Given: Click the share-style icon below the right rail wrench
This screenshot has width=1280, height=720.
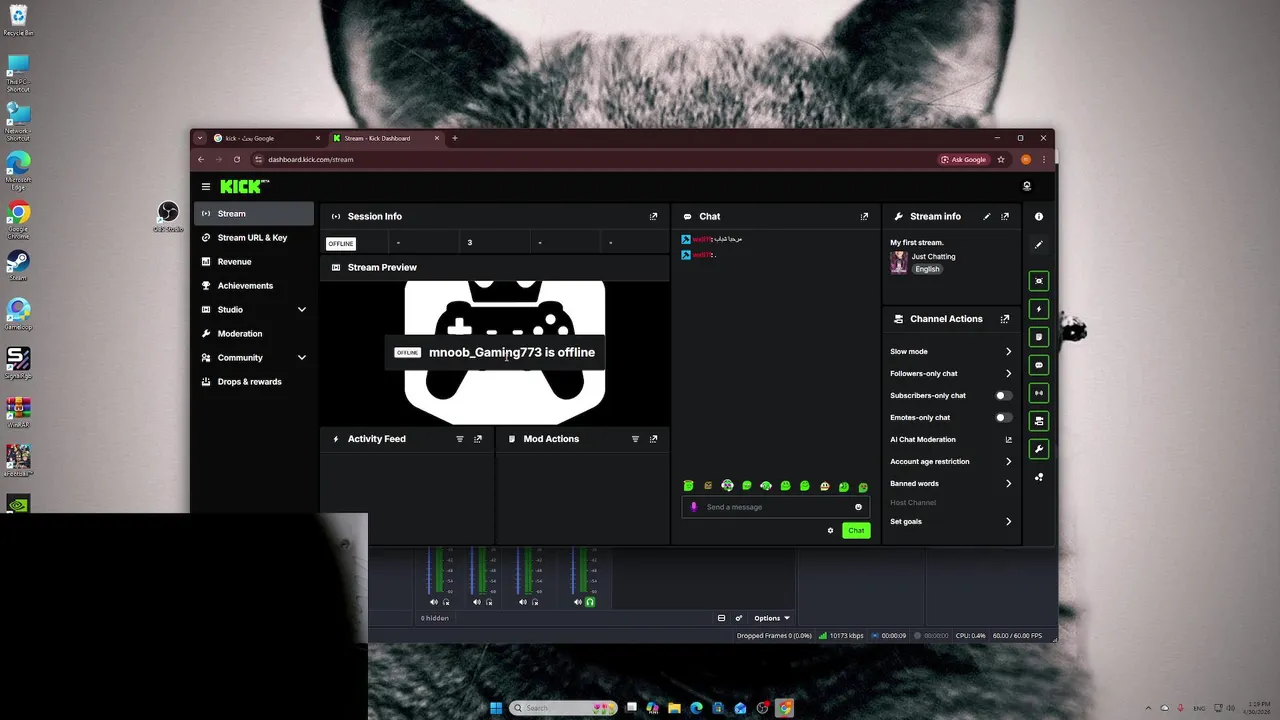Looking at the screenshot, I should point(1039,477).
